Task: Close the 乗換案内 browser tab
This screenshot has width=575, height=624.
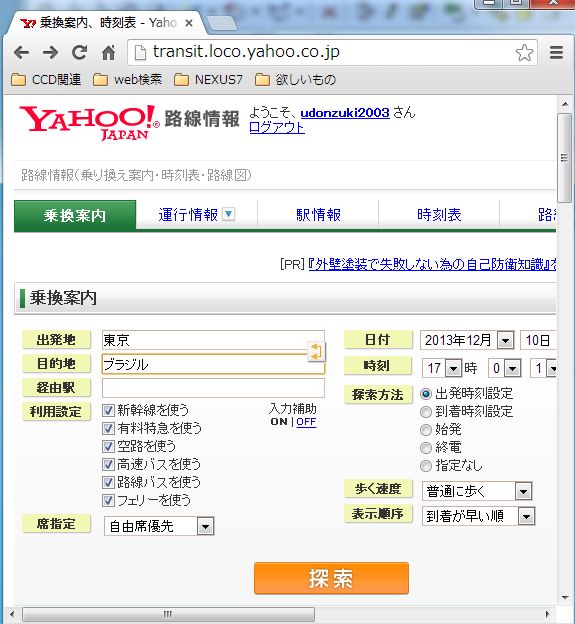Action: coord(189,23)
